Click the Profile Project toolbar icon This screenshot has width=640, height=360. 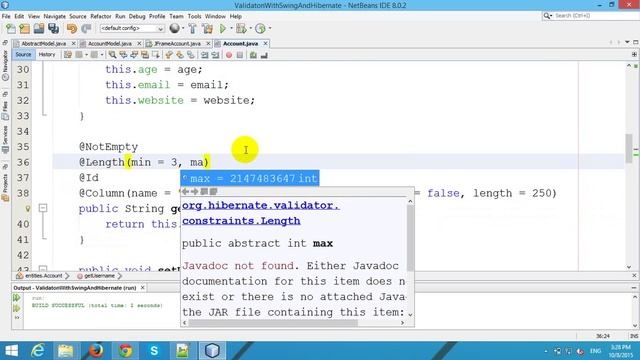coord(260,29)
